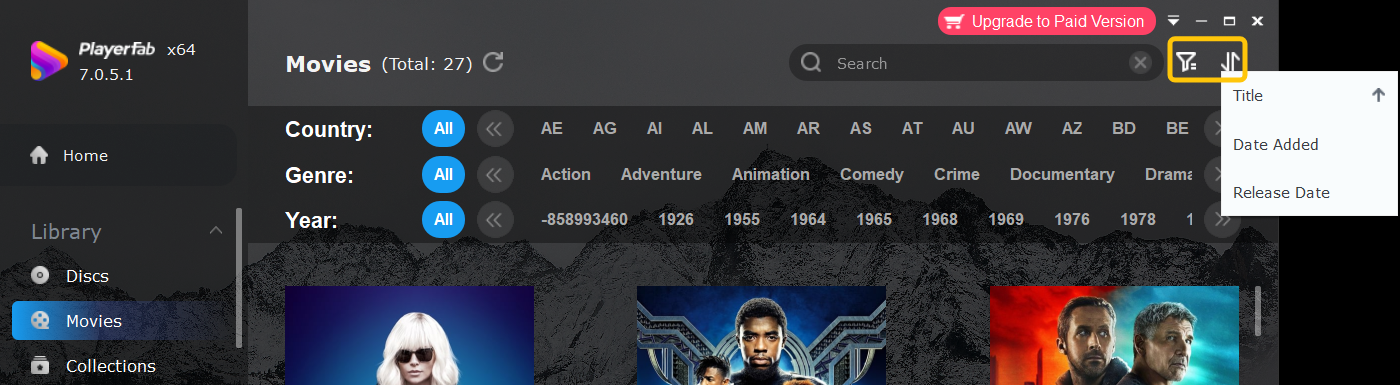
Task: Select All in the Country filter
Action: (443, 128)
